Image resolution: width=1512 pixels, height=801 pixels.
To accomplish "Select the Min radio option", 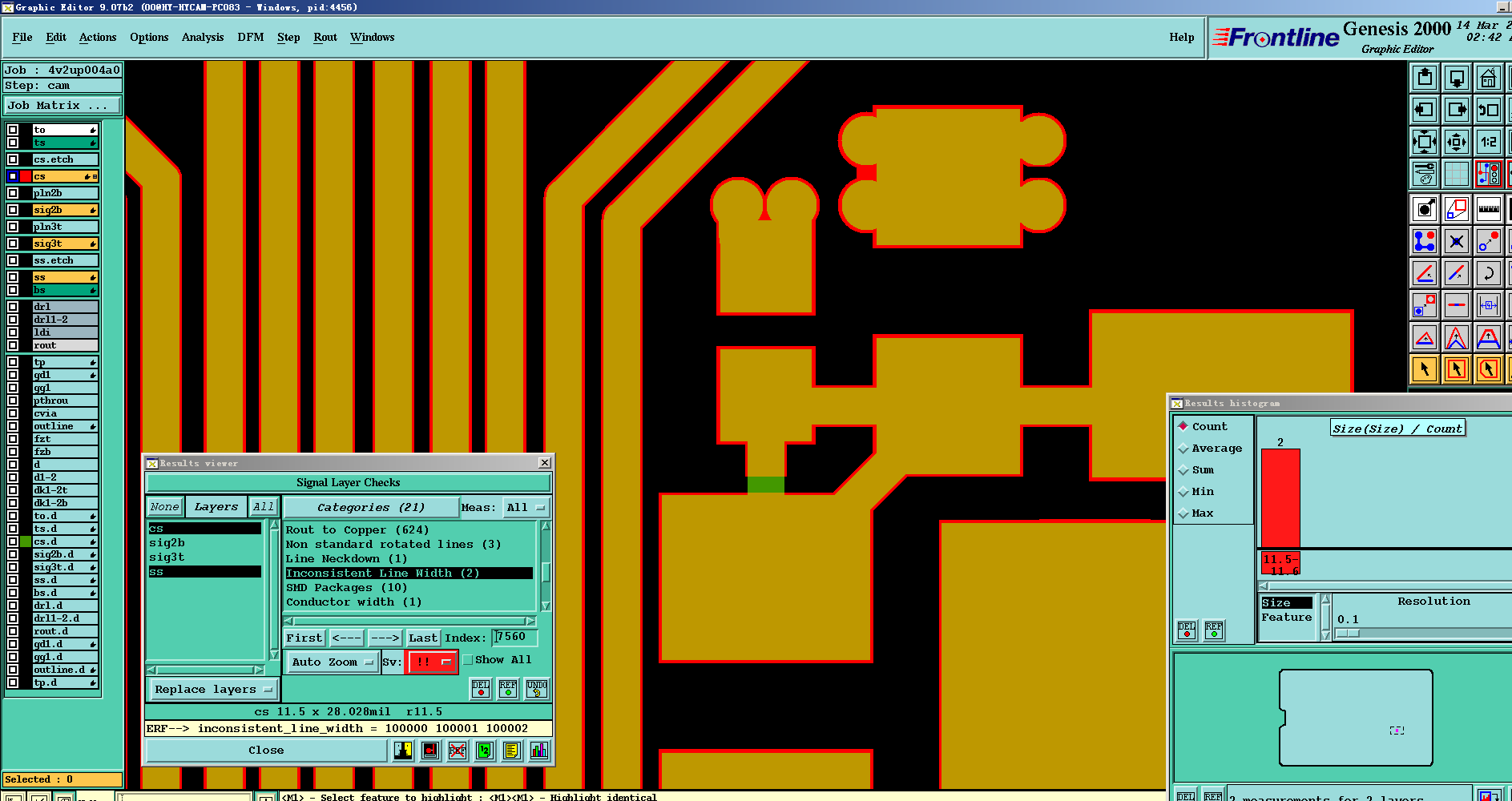I will coord(1183,491).
